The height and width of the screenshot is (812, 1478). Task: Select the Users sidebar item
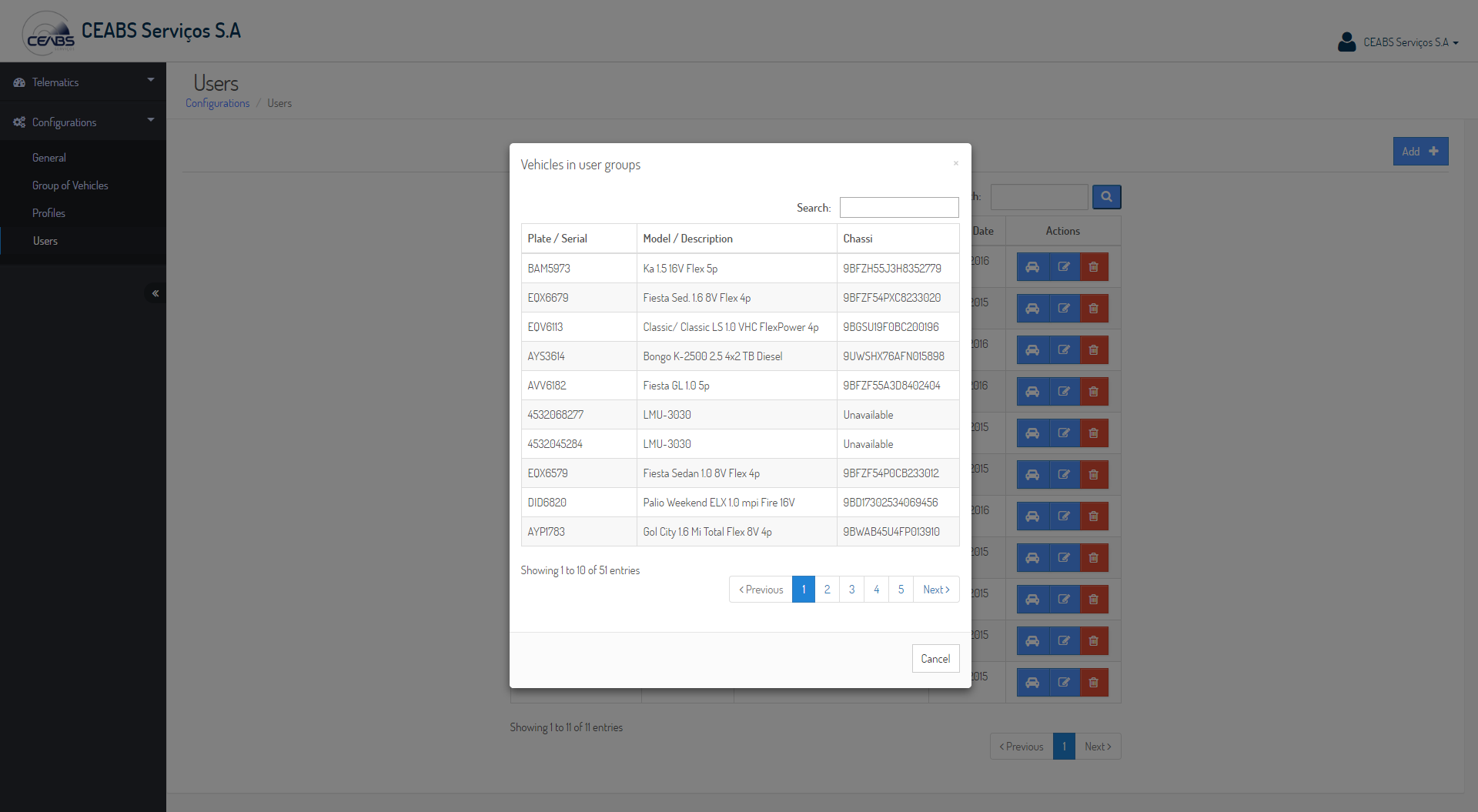(45, 241)
